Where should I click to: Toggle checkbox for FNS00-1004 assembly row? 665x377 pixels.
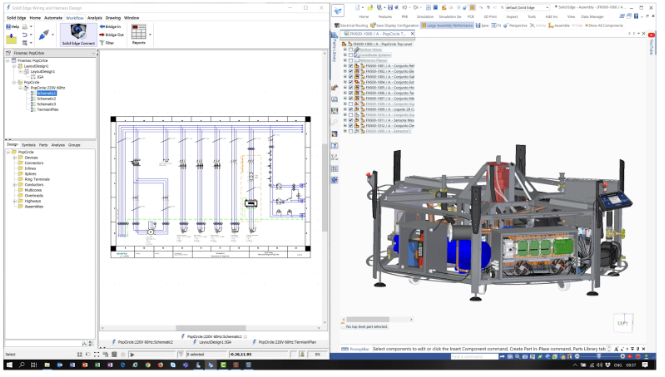point(351,82)
